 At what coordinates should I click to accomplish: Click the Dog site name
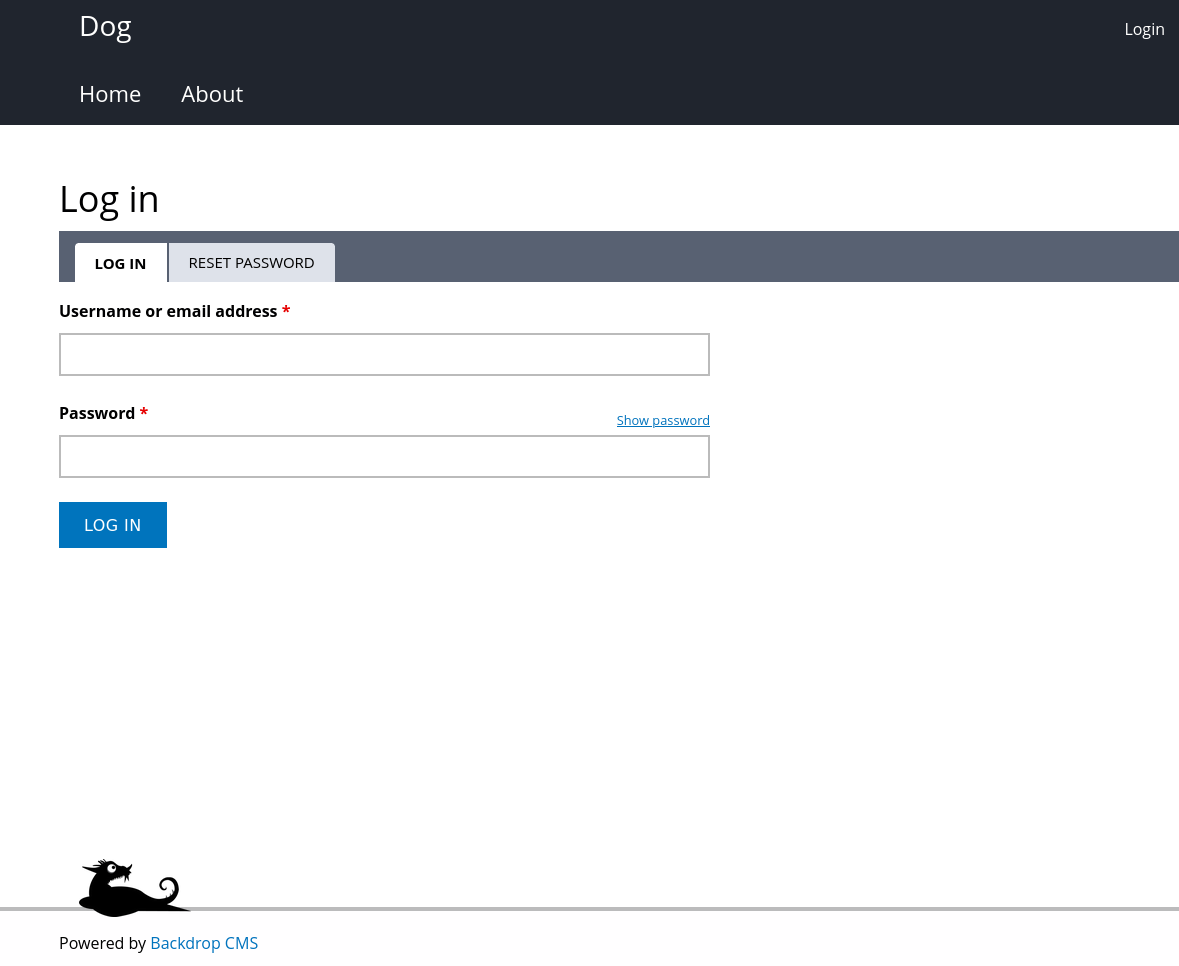(105, 26)
